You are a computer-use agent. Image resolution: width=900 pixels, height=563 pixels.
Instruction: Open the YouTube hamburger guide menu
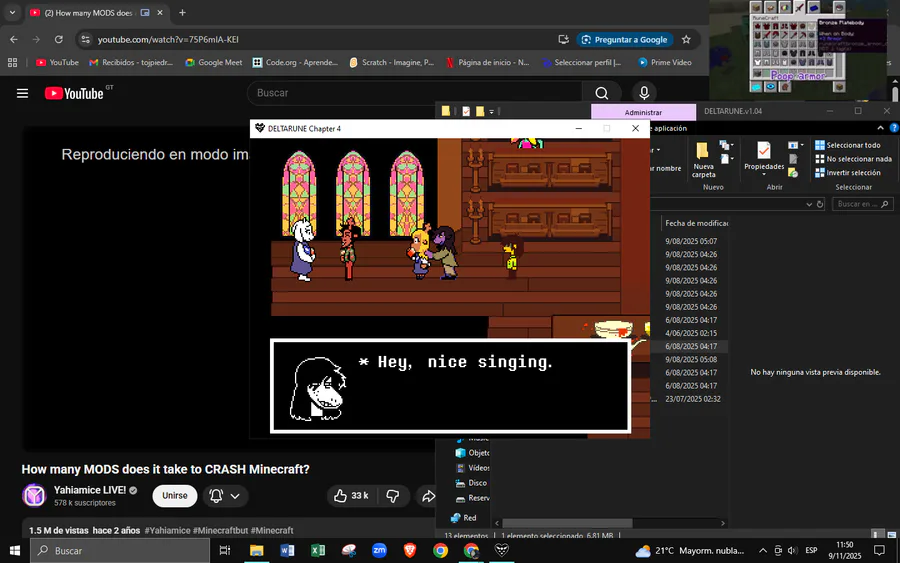coord(22,93)
